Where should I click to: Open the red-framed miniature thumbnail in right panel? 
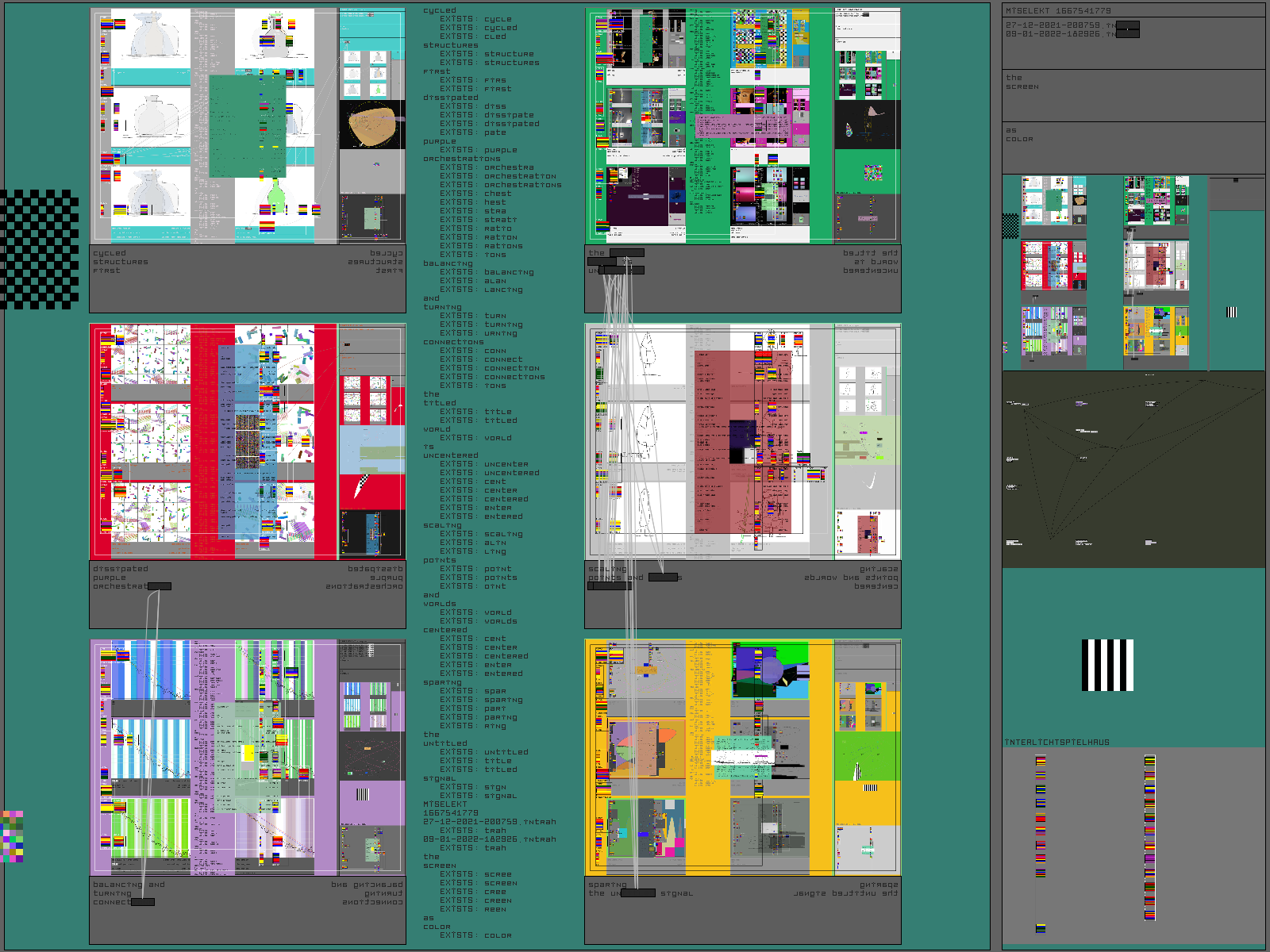[x=1053, y=267]
